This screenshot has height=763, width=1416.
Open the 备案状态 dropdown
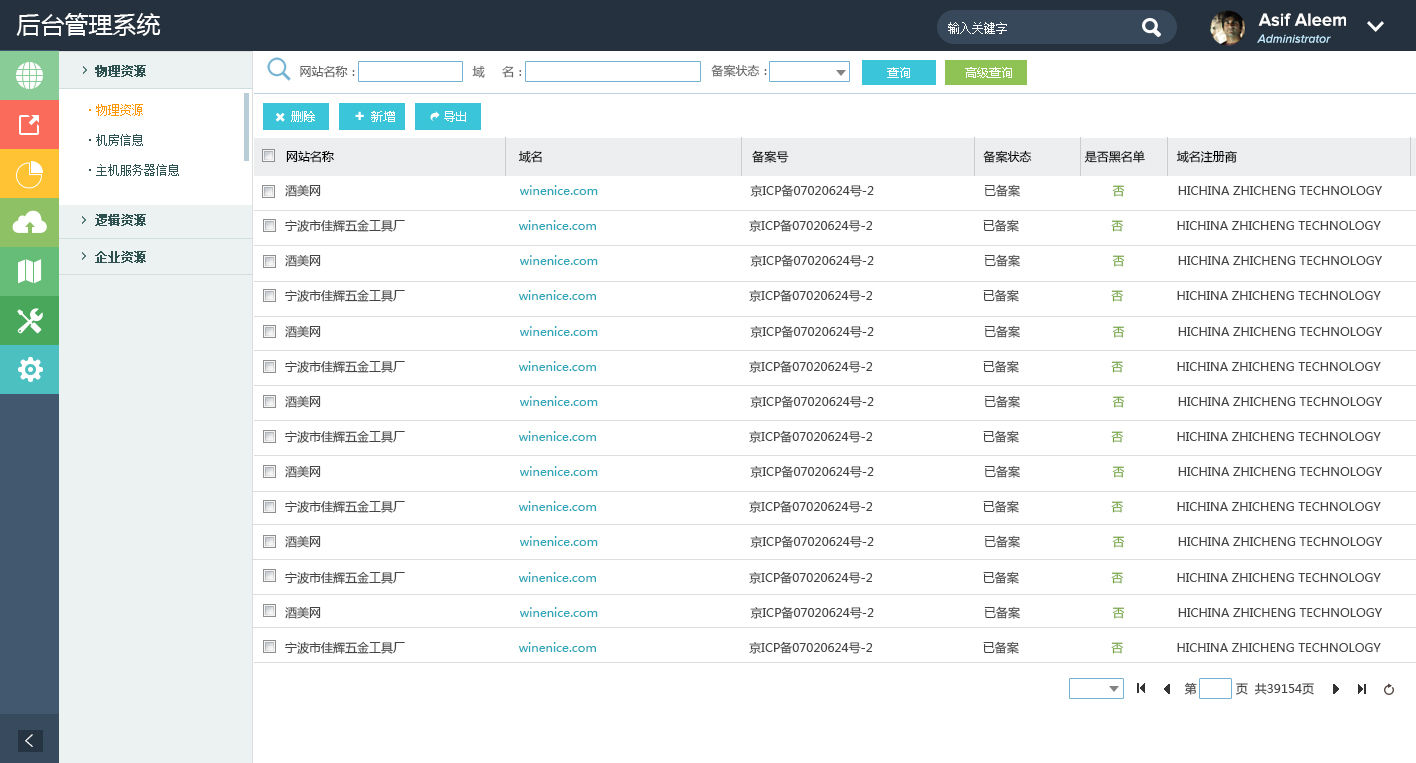point(809,72)
